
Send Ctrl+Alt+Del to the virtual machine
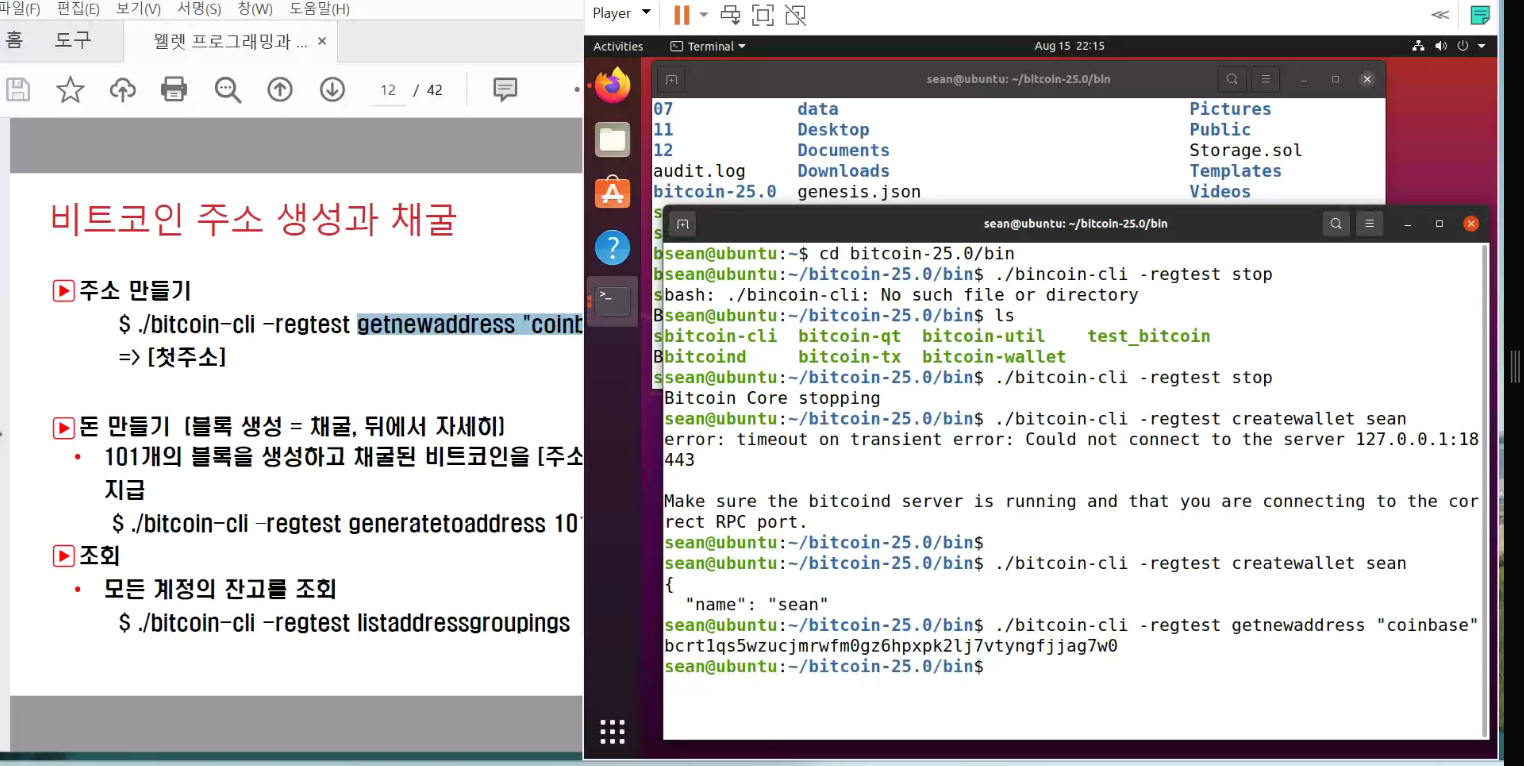(x=731, y=15)
